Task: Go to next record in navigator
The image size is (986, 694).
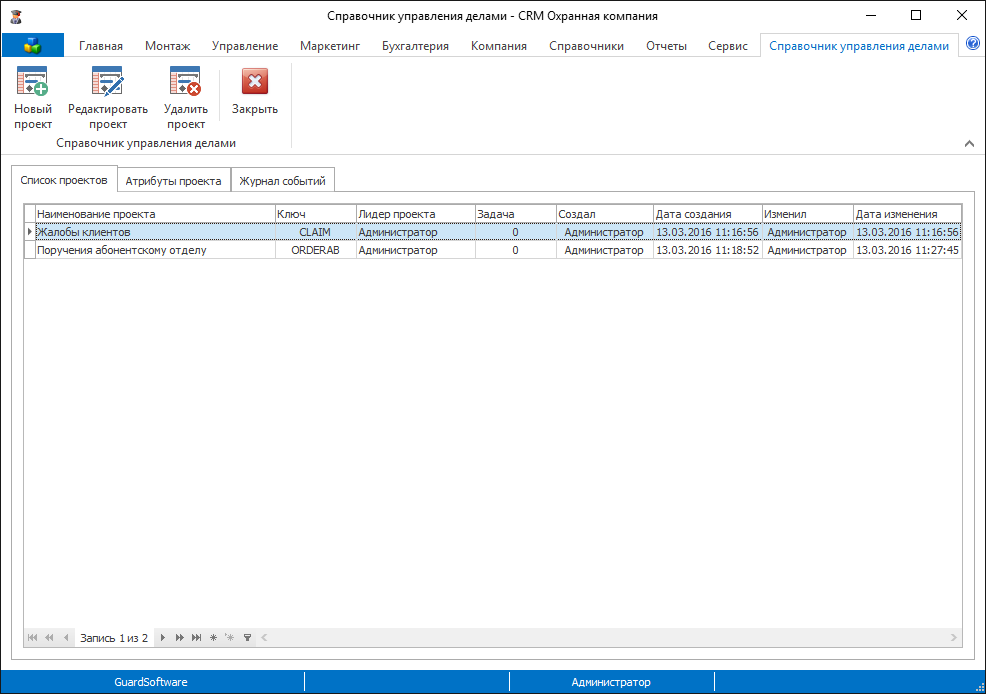Action: 162,637
